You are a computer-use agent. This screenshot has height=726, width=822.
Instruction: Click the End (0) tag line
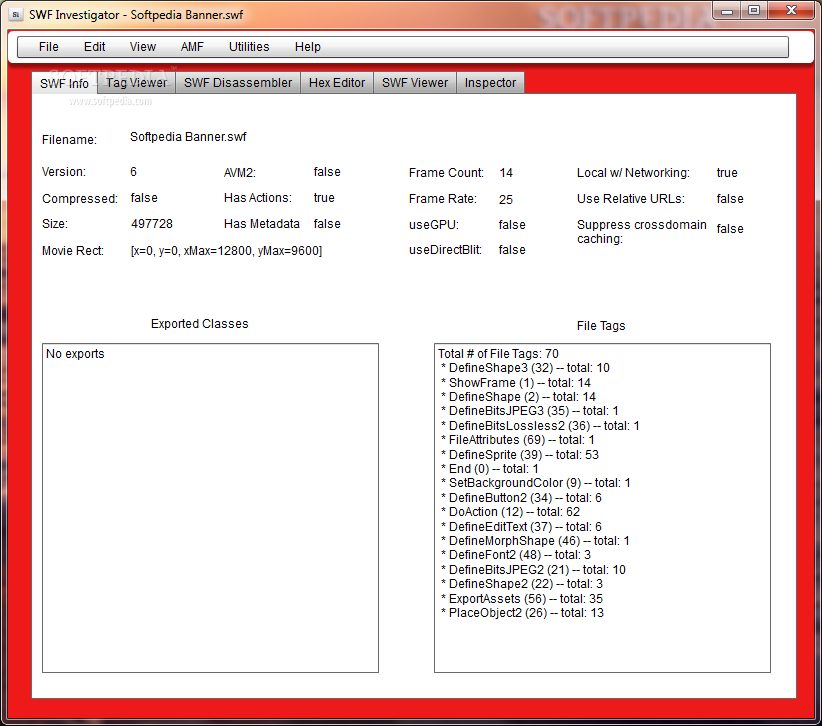pos(490,469)
